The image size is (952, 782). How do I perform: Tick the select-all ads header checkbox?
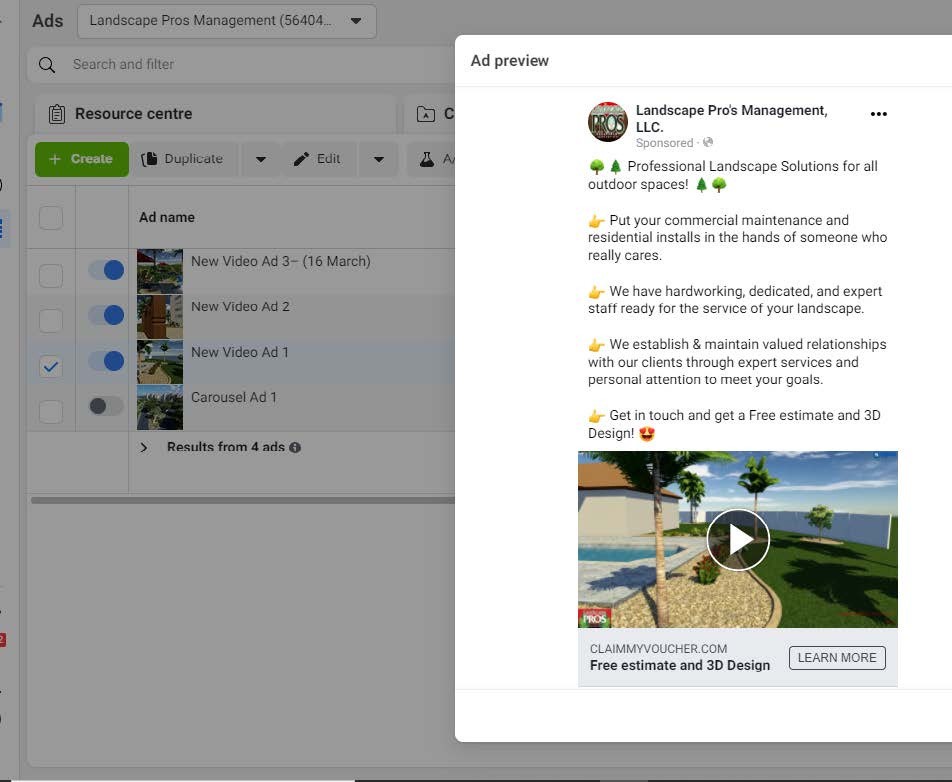pos(50,217)
